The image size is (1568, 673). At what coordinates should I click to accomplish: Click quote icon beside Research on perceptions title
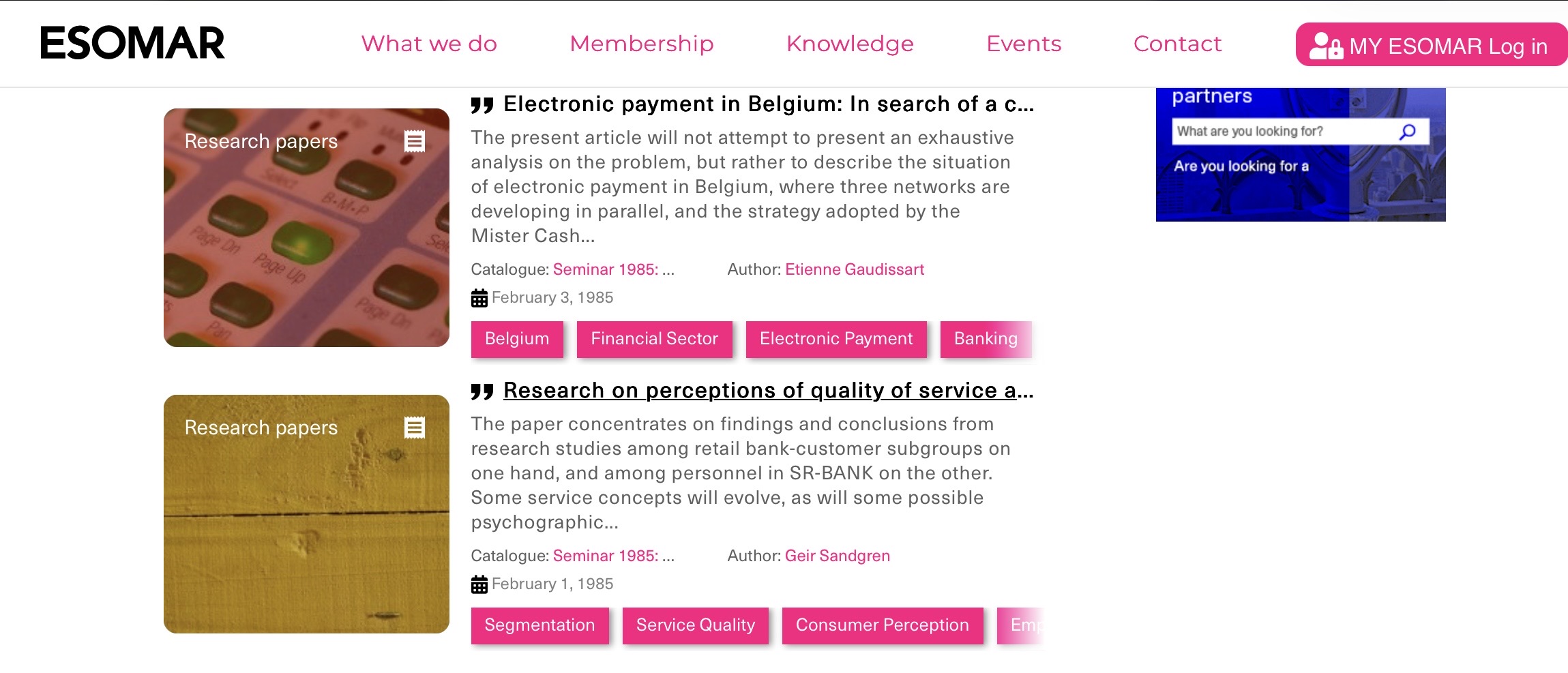point(482,391)
